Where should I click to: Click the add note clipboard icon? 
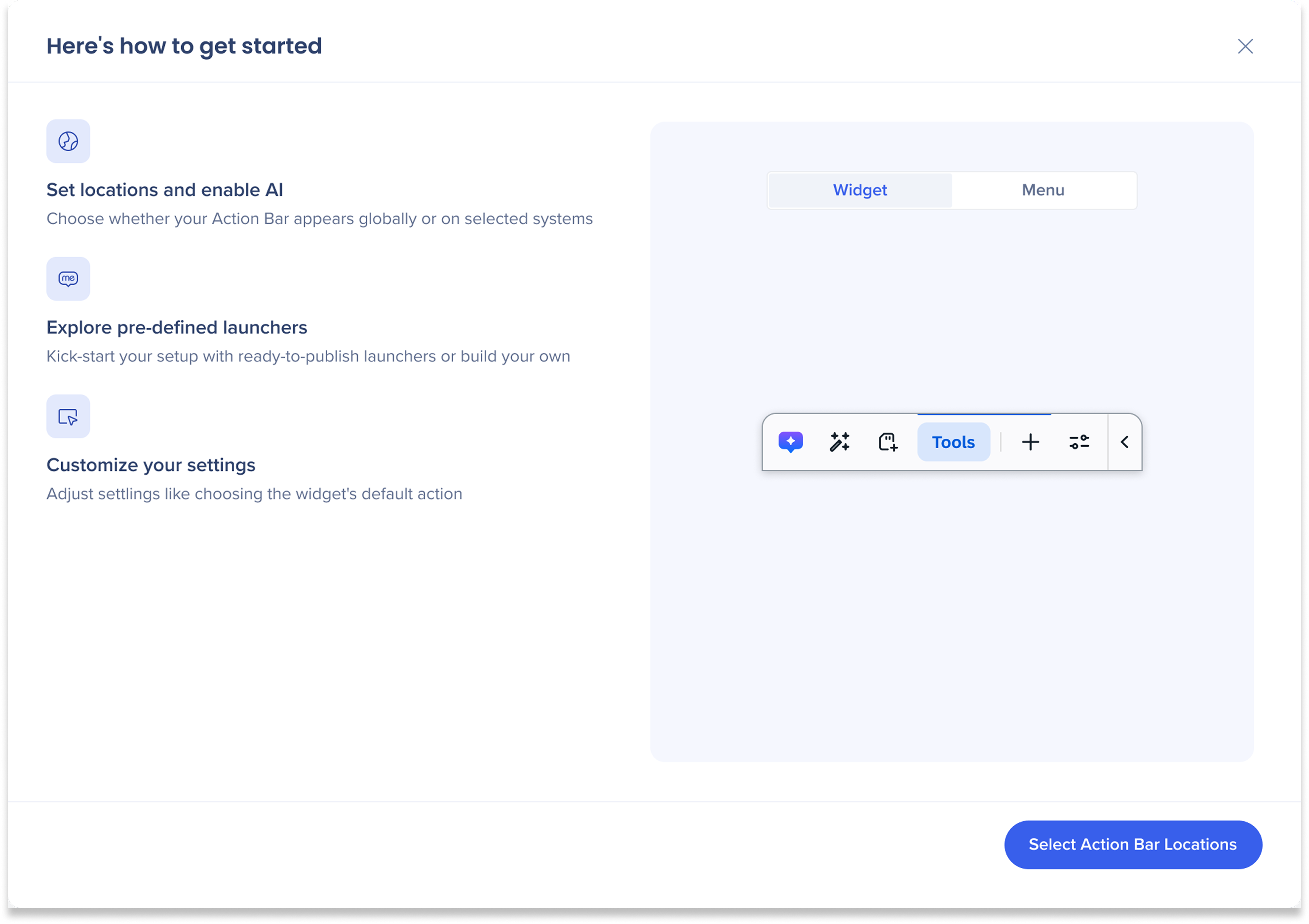[x=888, y=442]
